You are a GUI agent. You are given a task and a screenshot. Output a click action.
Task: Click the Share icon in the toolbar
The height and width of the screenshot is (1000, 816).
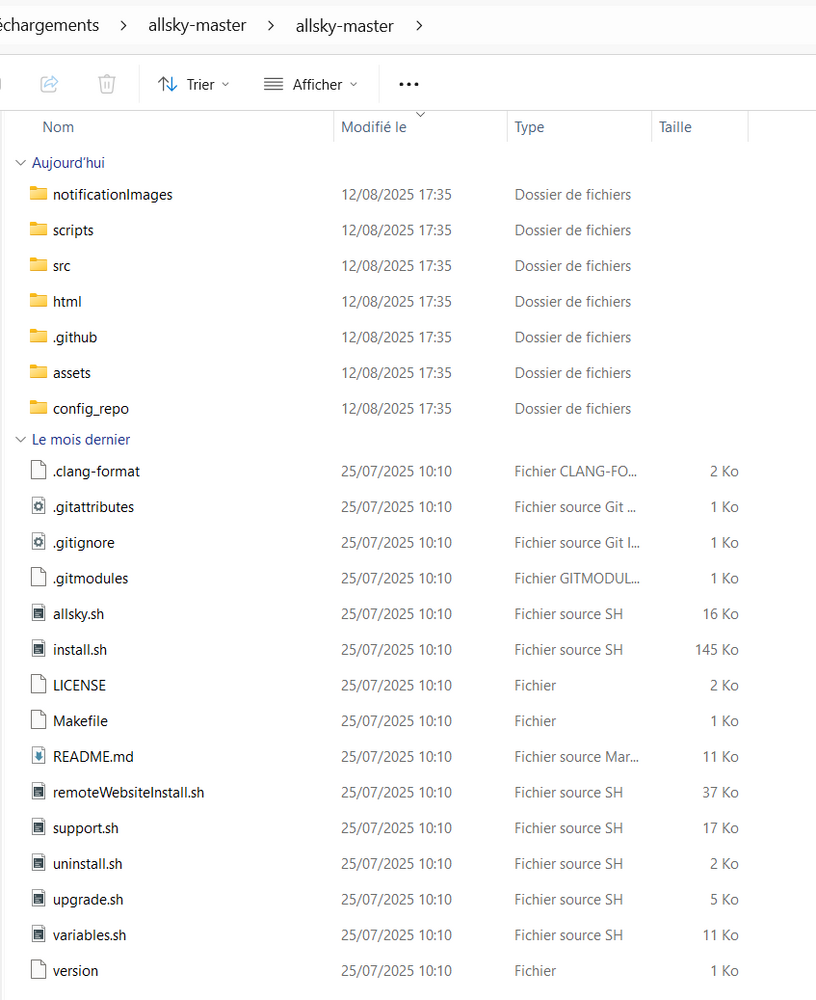pos(48,84)
